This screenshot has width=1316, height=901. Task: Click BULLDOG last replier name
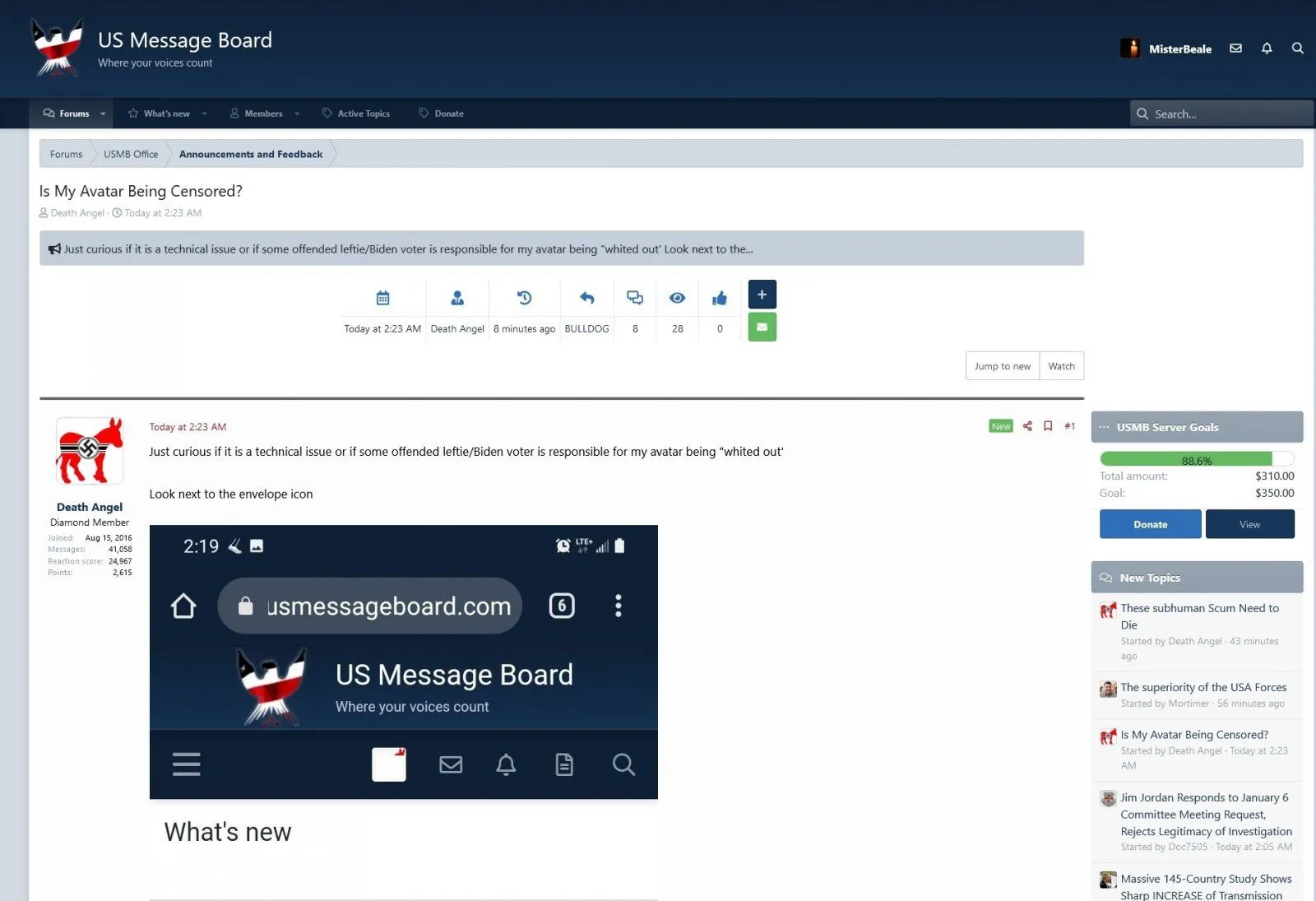click(x=586, y=328)
